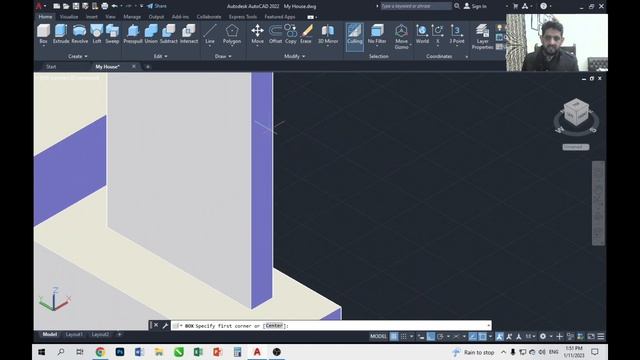Activate the Presspull tool

(133, 34)
